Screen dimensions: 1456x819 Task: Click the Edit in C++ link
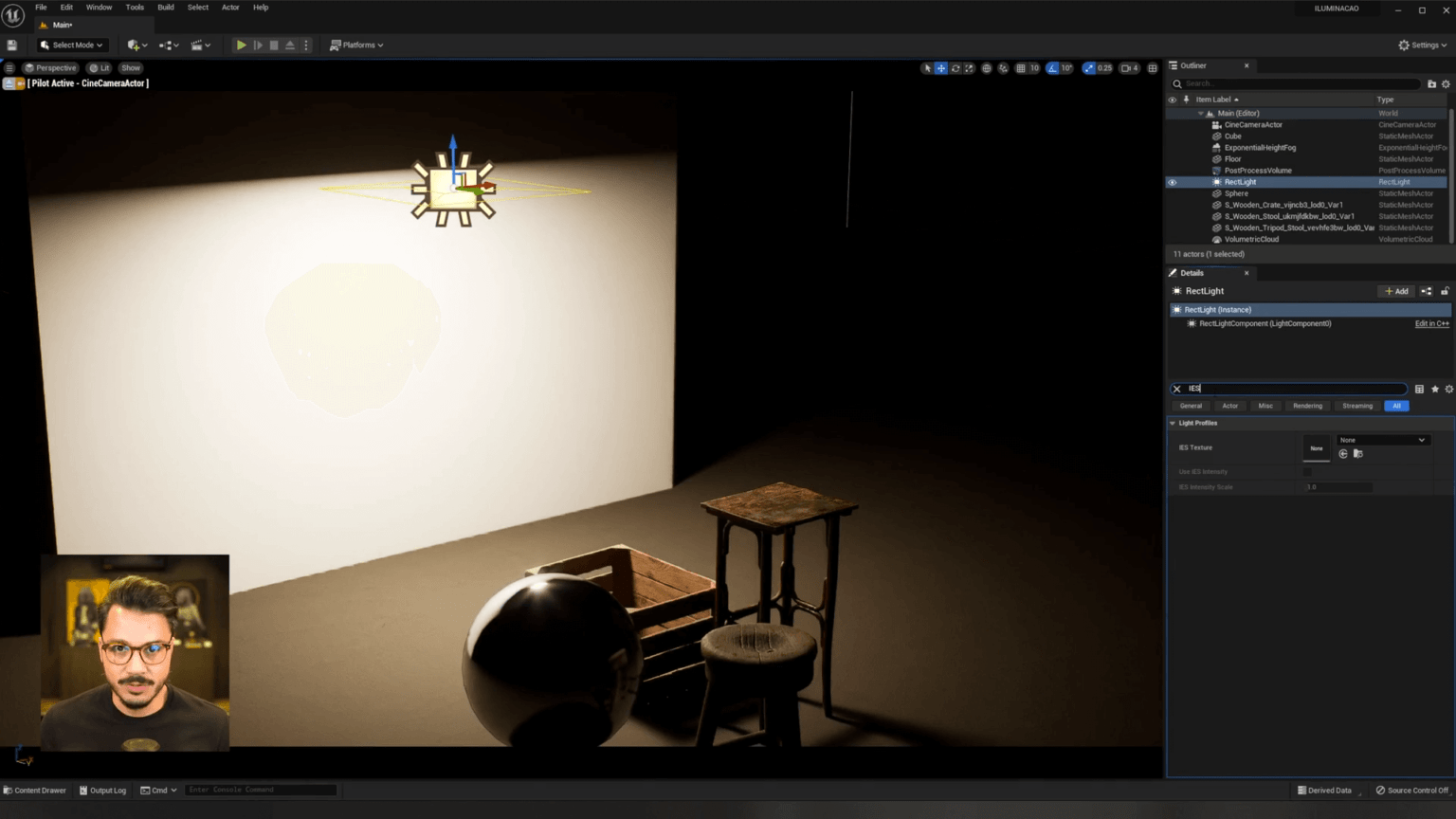point(1430,323)
